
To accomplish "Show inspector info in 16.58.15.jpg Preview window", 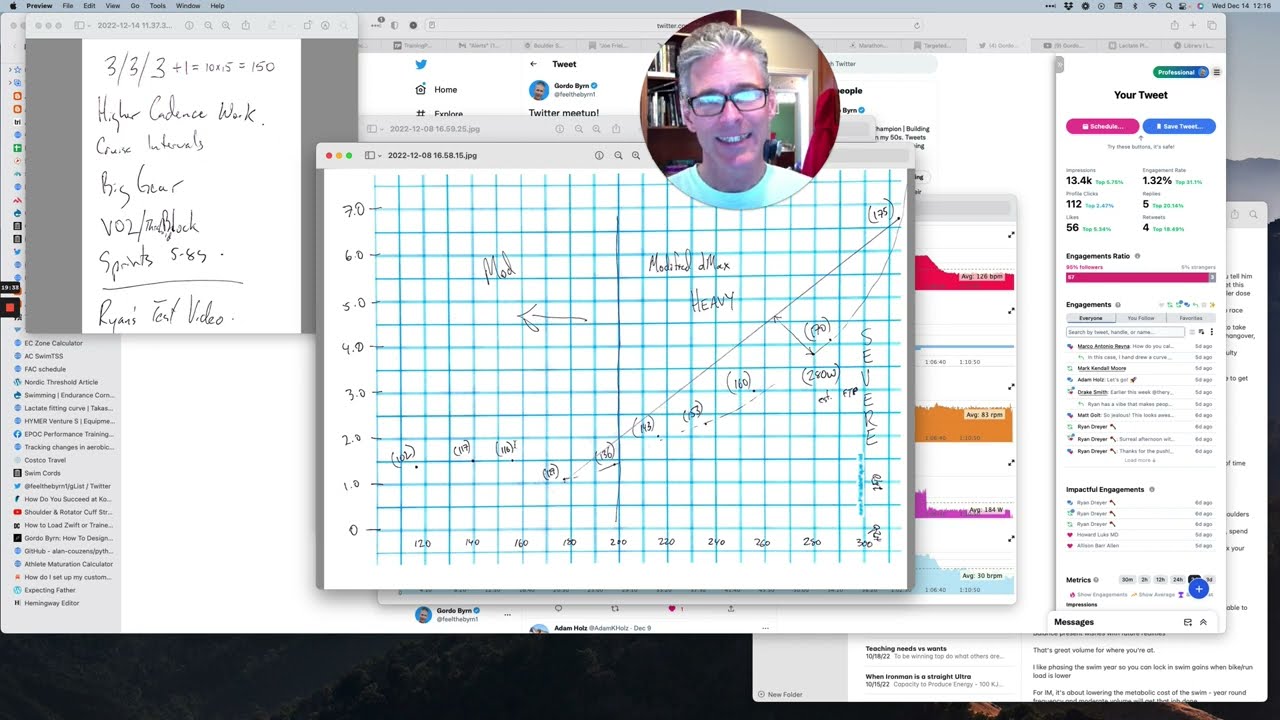I will pos(599,155).
